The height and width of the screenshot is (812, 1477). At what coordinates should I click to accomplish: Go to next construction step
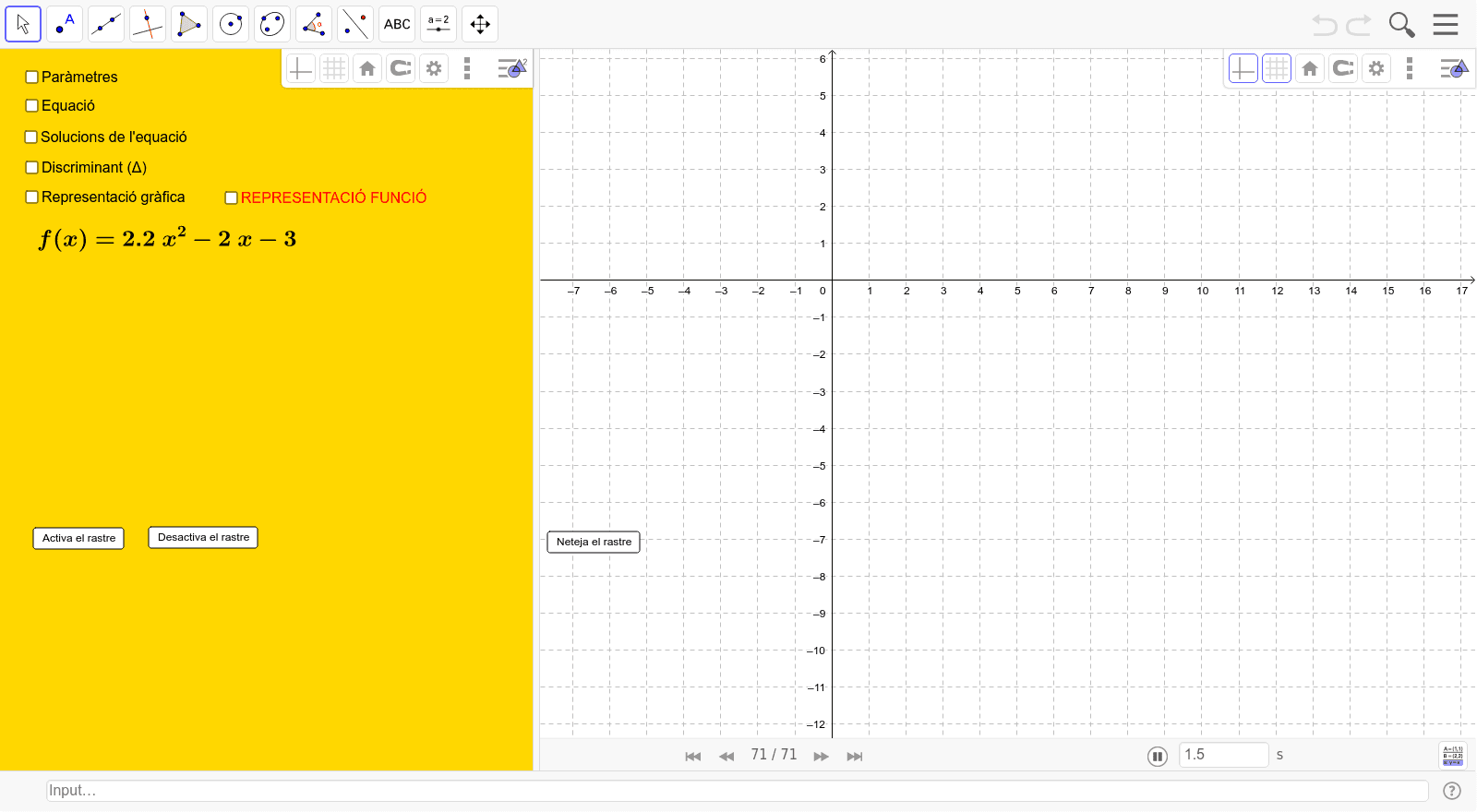pos(821,757)
